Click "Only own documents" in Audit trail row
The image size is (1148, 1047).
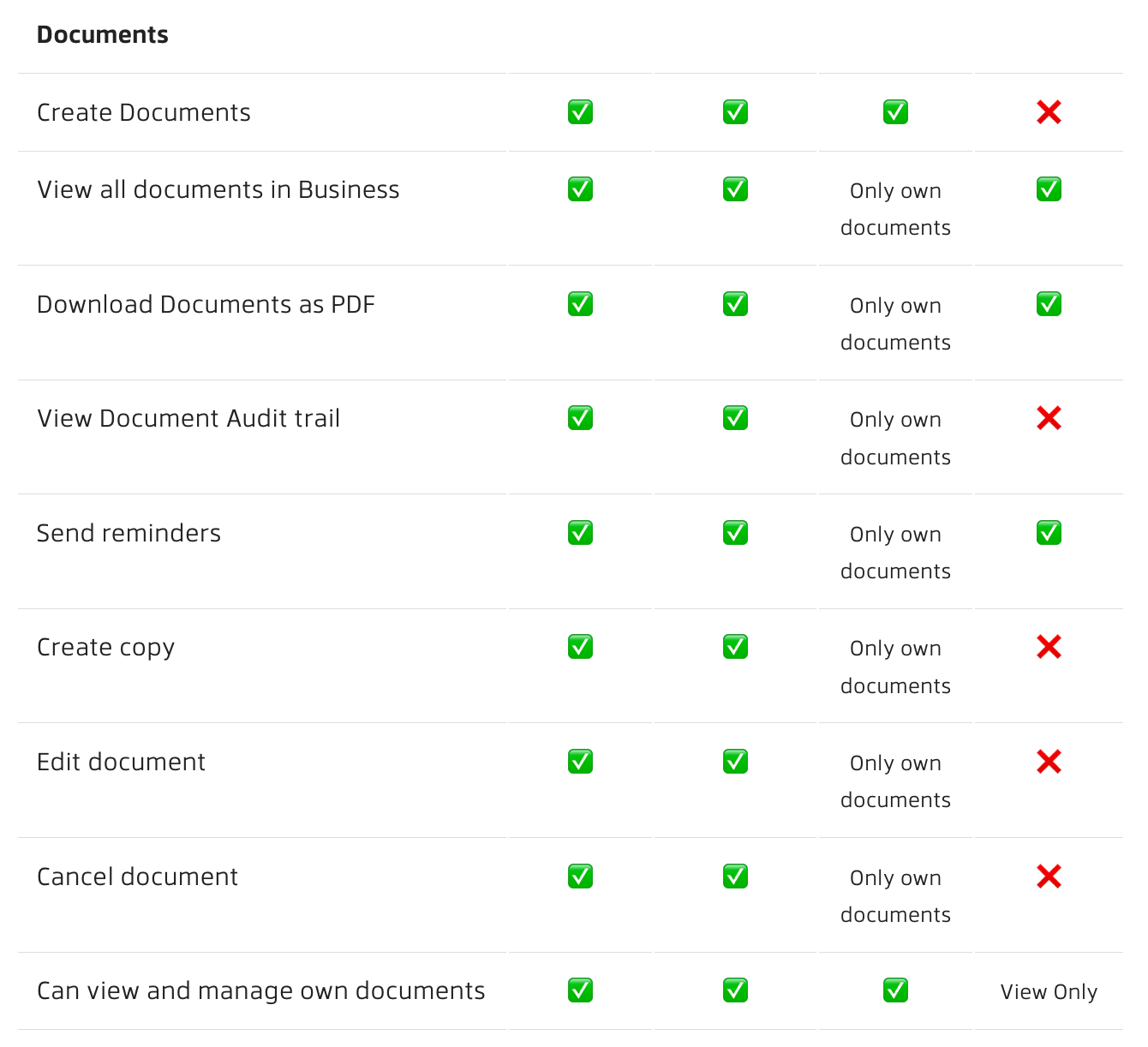(x=895, y=438)
